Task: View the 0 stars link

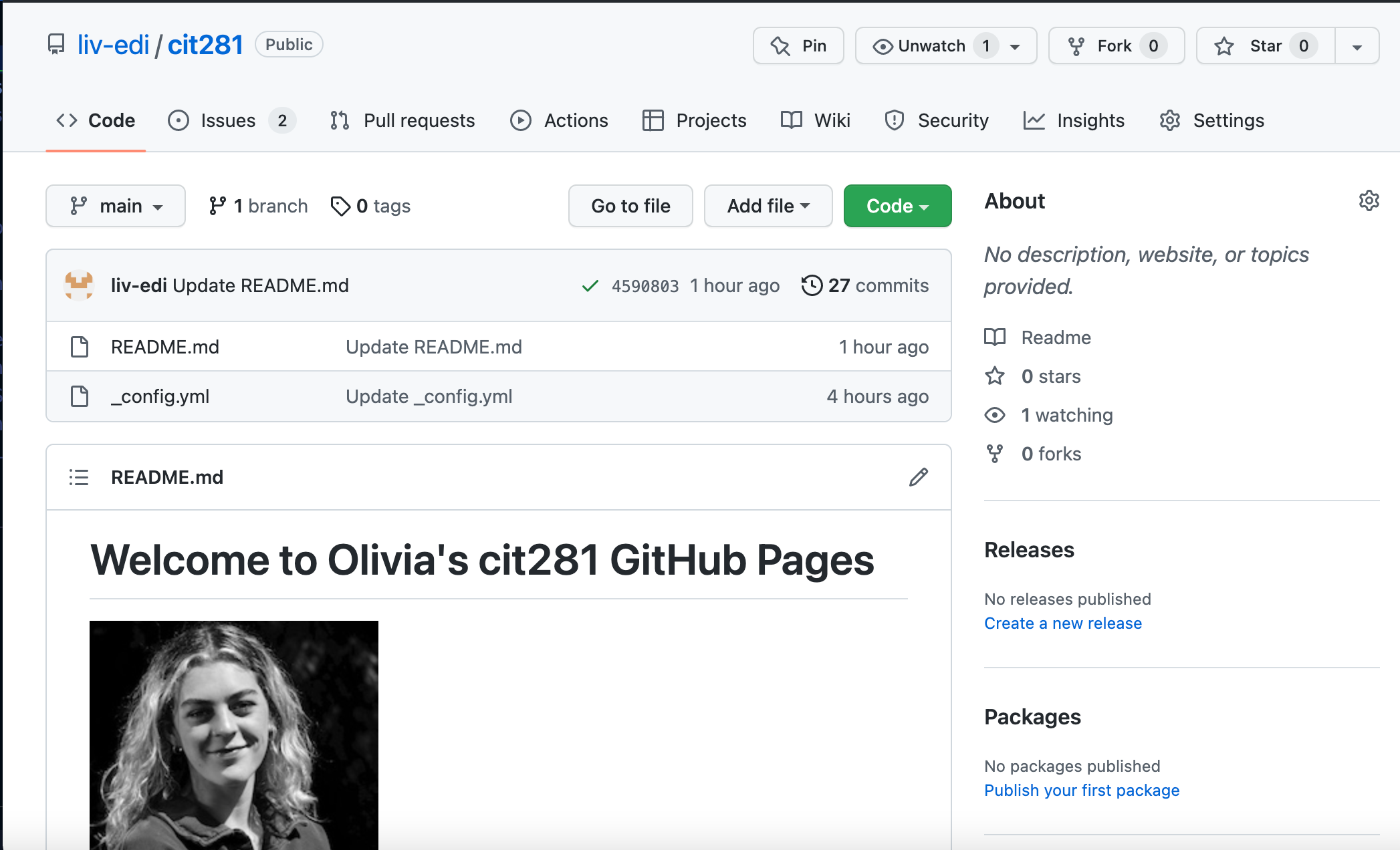Action: click(1051, 376)
